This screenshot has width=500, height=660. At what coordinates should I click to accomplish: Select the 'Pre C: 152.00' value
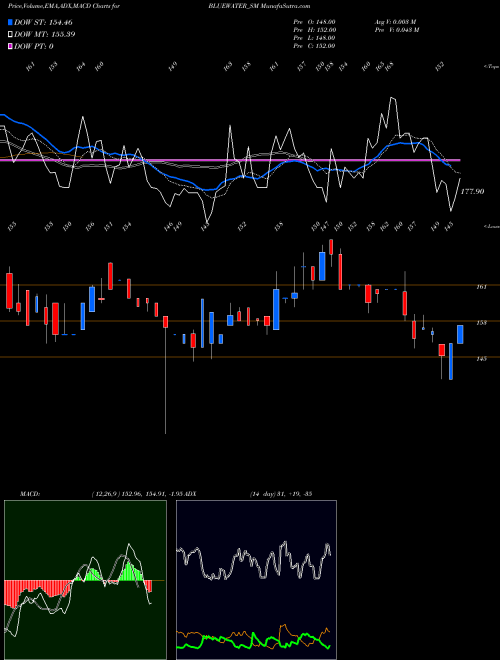[314, 46]
